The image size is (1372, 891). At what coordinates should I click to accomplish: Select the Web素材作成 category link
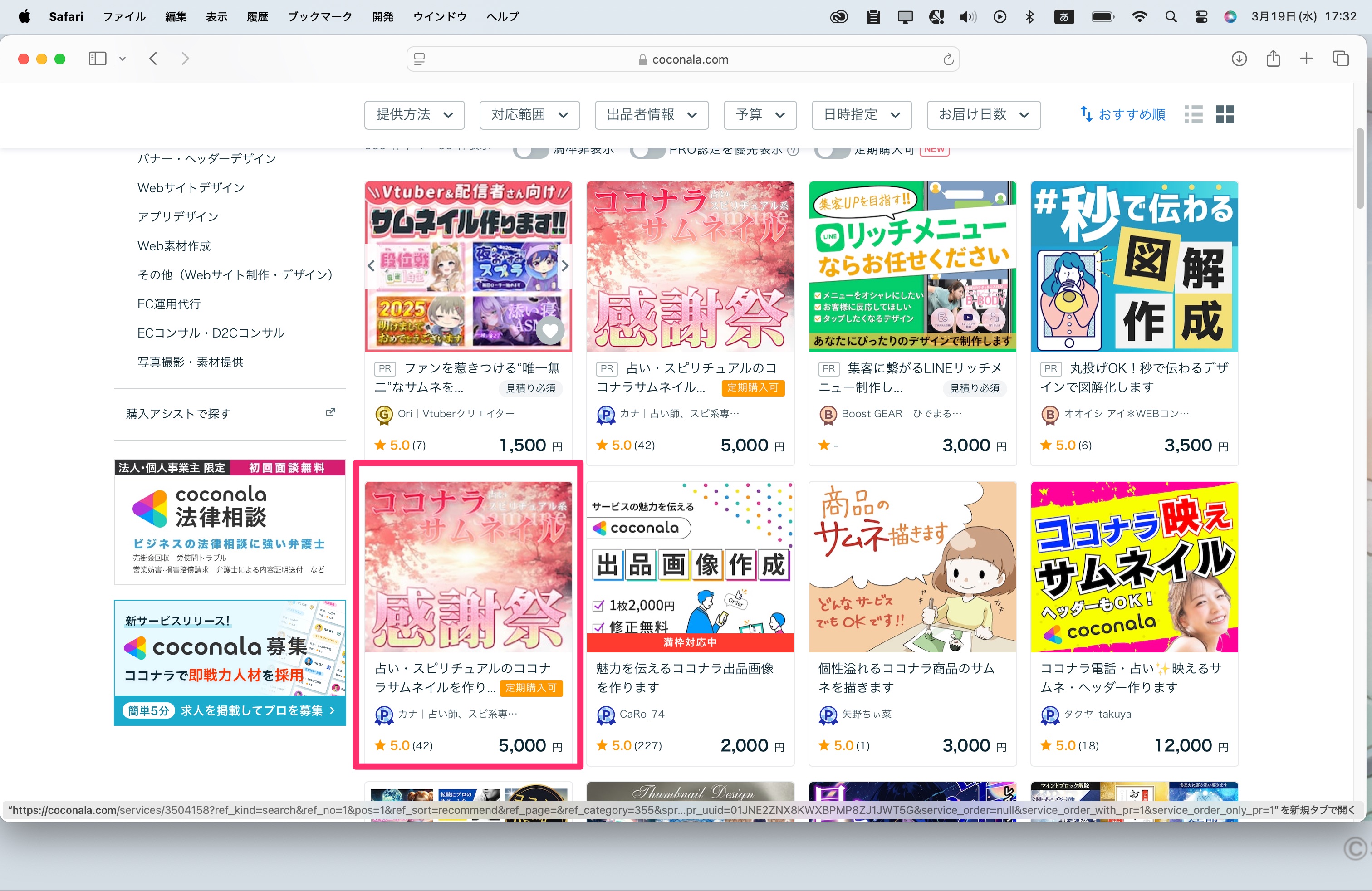pos(174,245)
